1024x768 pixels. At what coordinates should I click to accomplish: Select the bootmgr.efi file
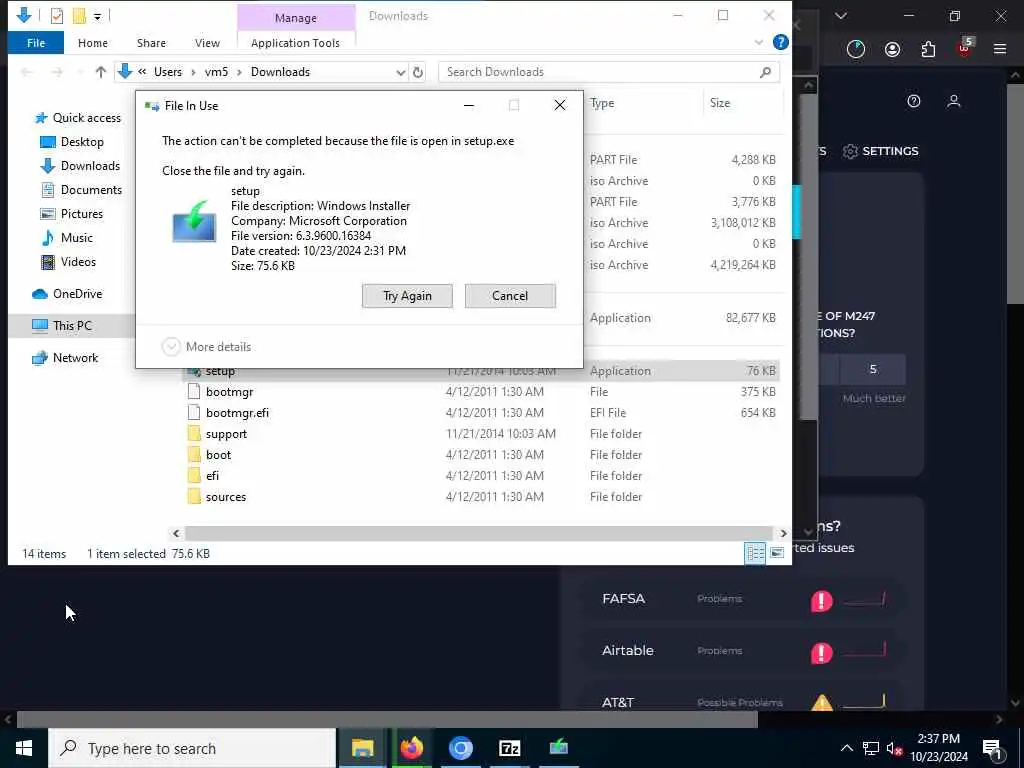237,413
